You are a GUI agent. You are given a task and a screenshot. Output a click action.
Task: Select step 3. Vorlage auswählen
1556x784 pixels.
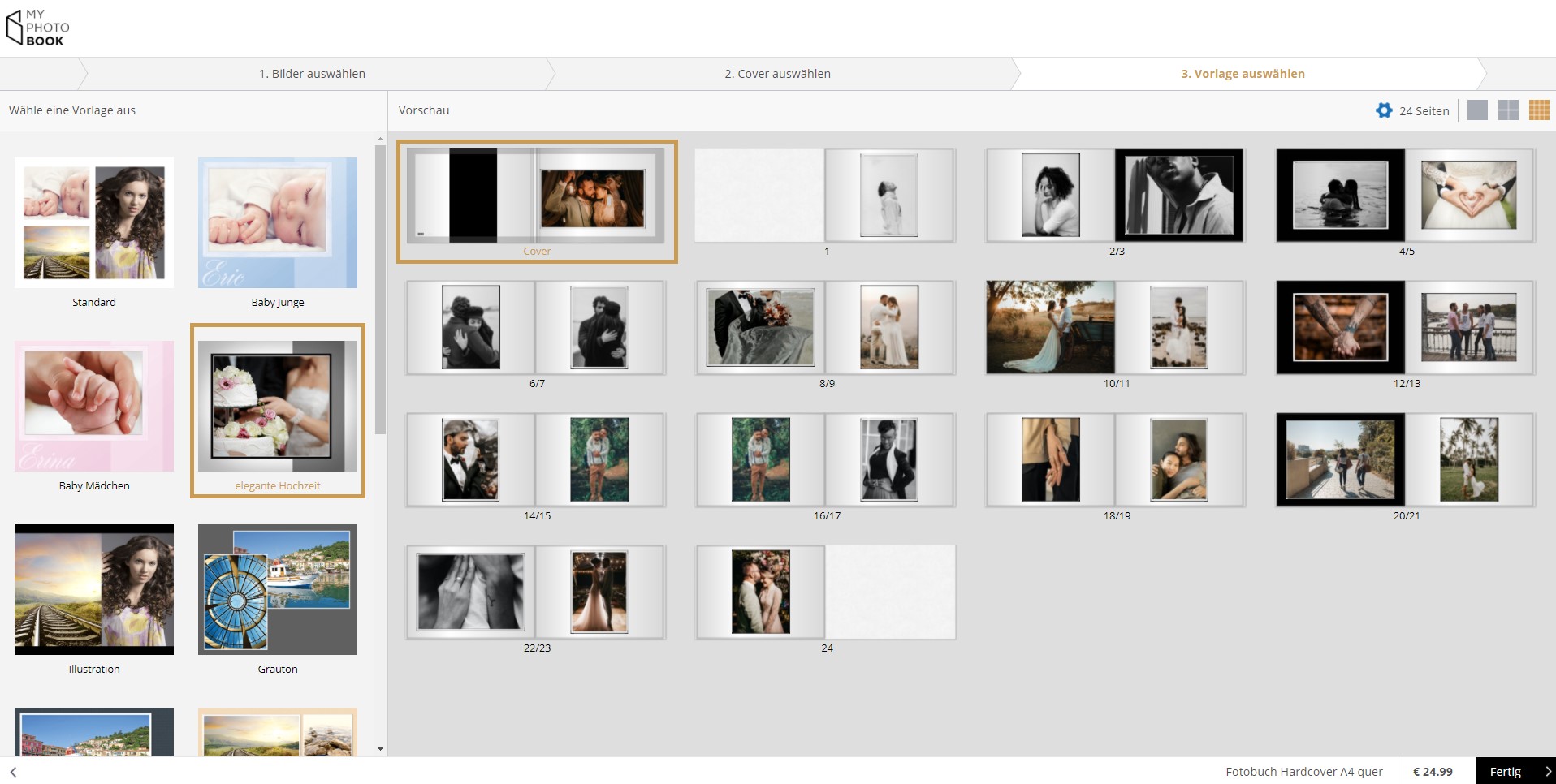click(x=1243, y=74)
